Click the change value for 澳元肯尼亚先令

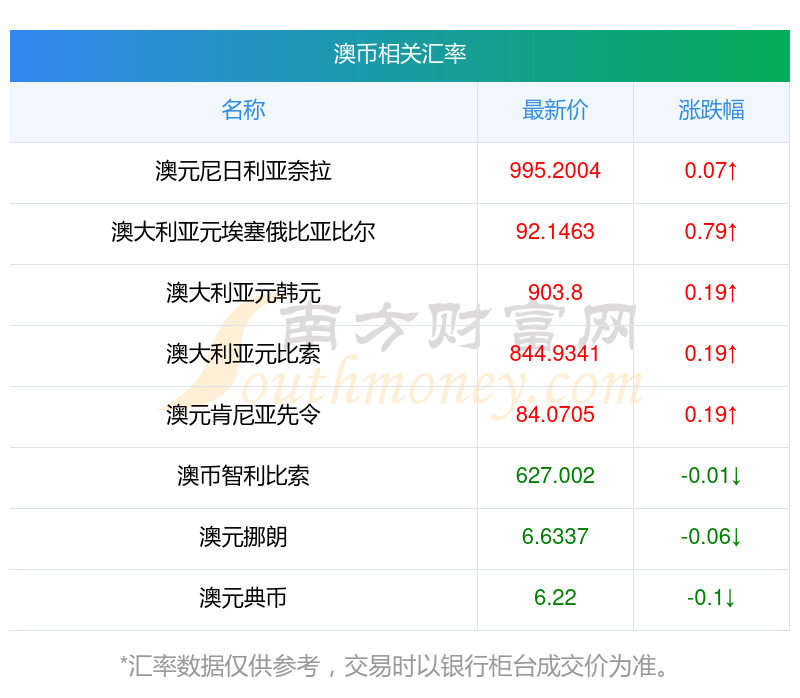pyautogui.click(x=711, y=414)
